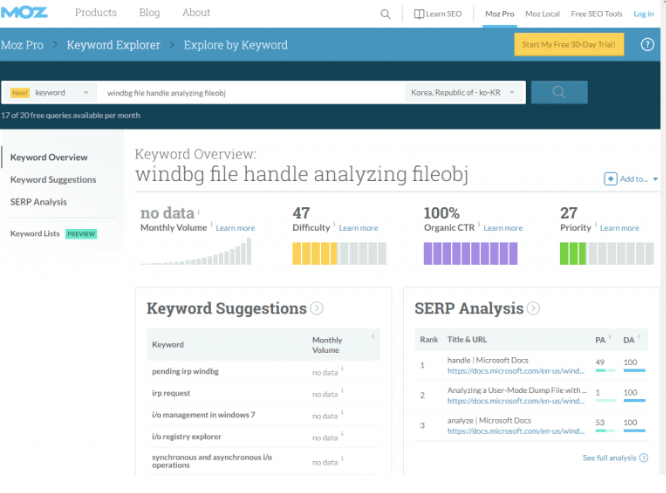666x493 pixels.
Task: Click info icon next to DA column
Action: (x=639, y=336)
